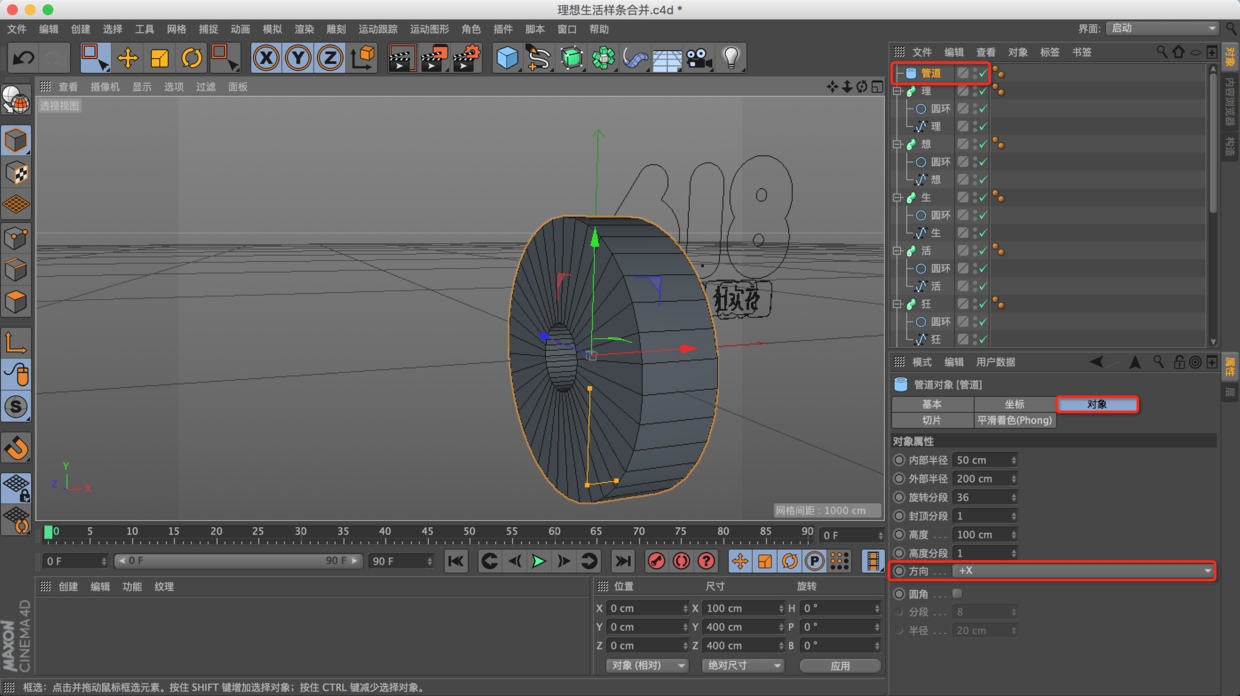Add a light object
The image size is (1240, 696).
click(x=731, y=58)
